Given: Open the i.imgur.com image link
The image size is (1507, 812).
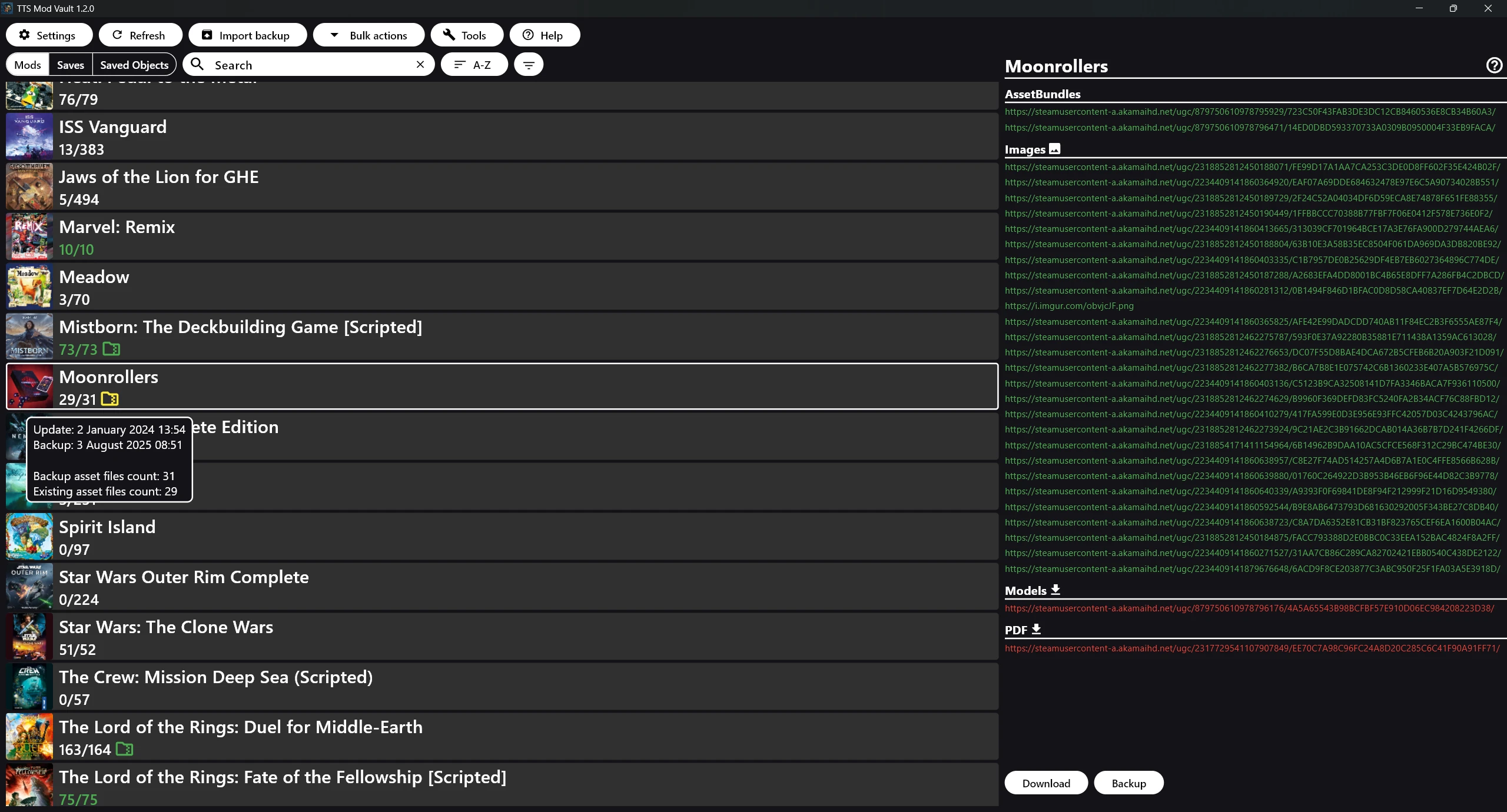Looking at the screenshot, I should point(1069,306).
